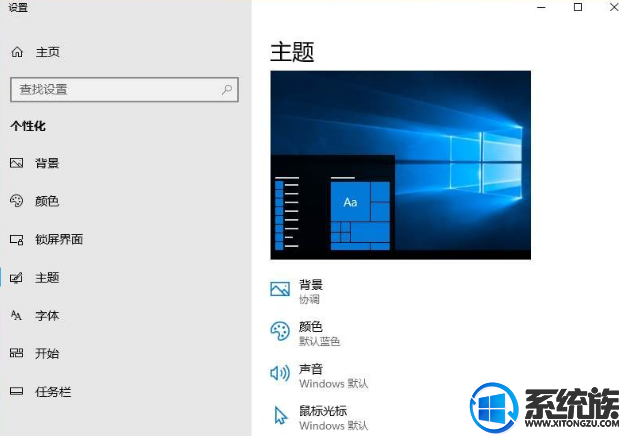Click the 颜色 palette icon under the preview
This screenshot has height=436, width=619.
(x=280, y=331)
